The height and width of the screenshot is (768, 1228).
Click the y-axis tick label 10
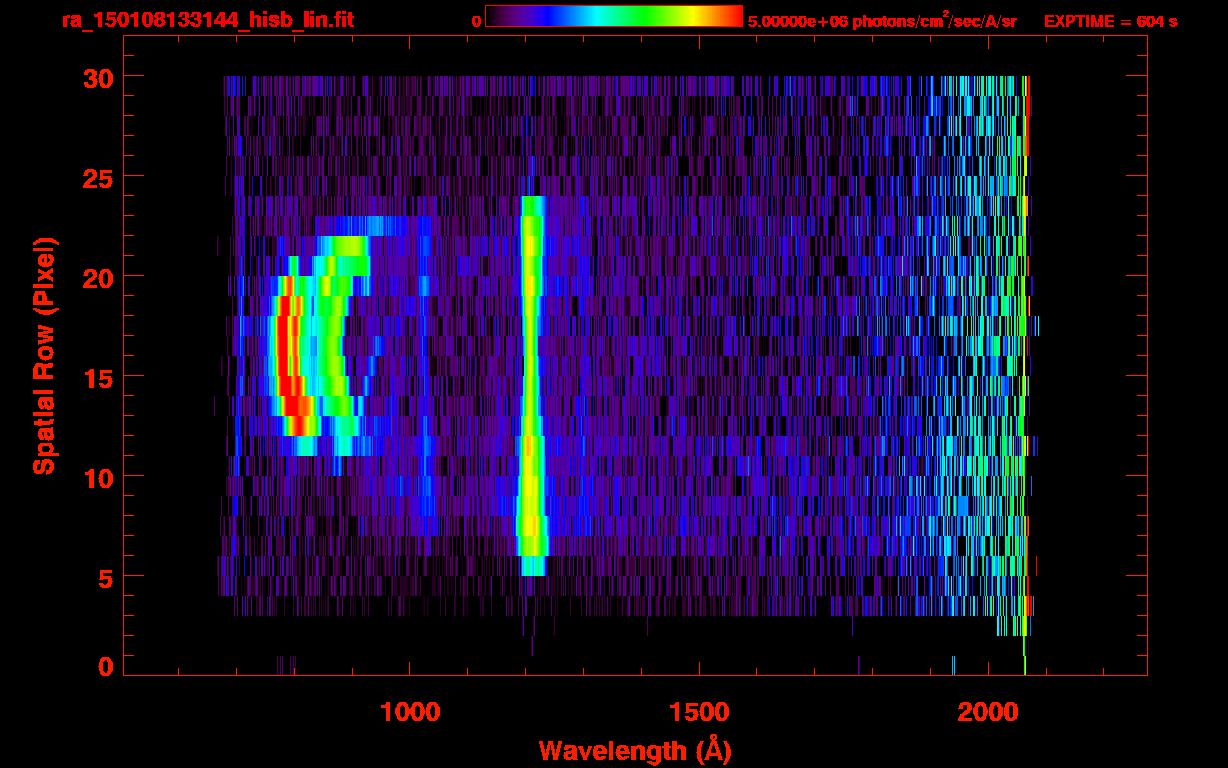click(x=97, y=477)
